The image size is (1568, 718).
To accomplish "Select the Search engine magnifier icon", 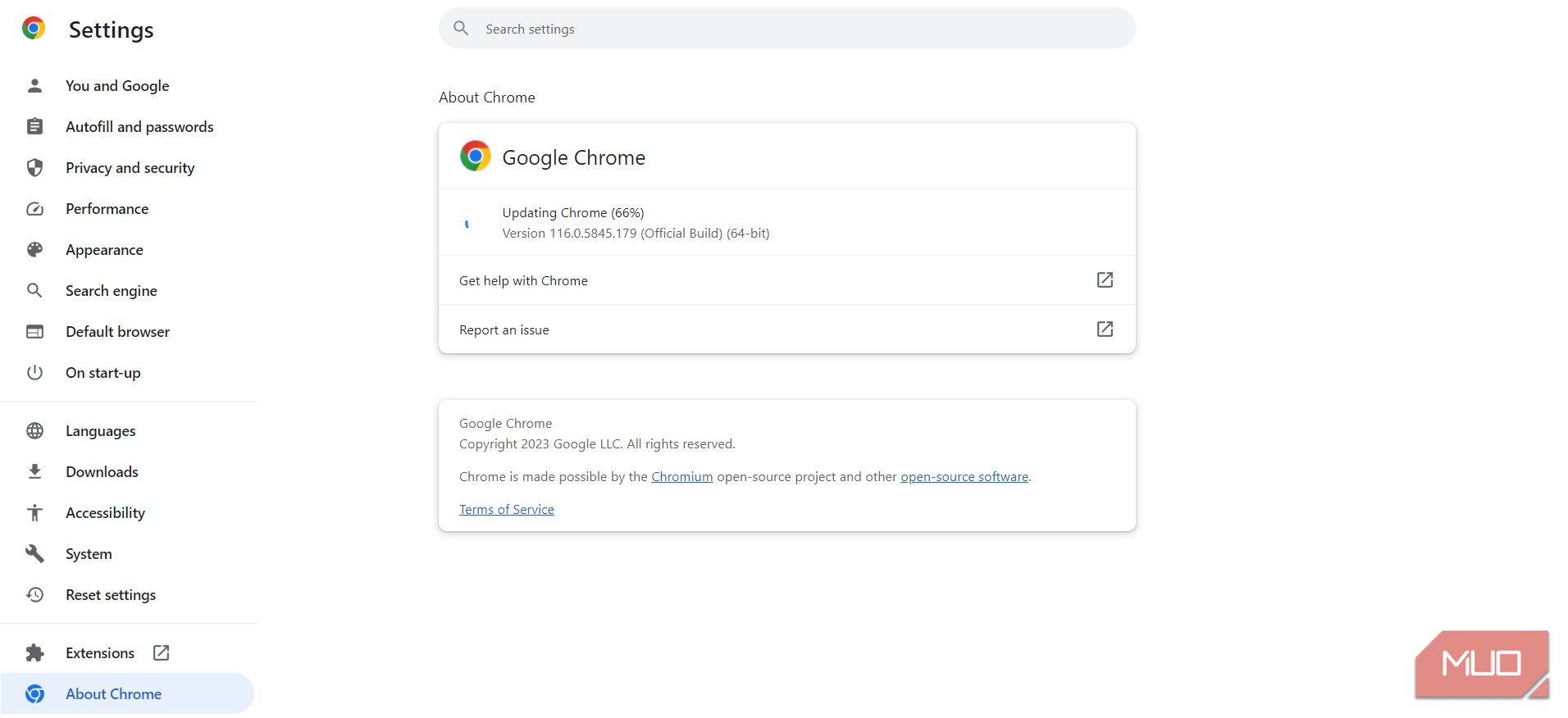I will [34, 290].
